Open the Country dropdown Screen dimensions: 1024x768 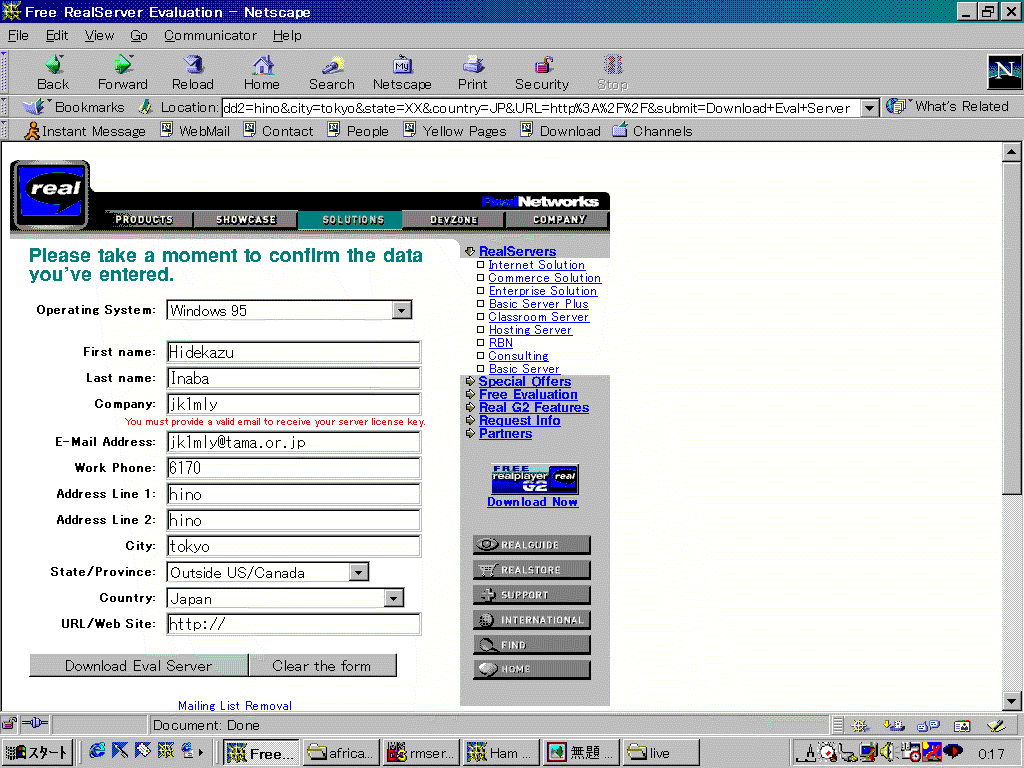393,598
